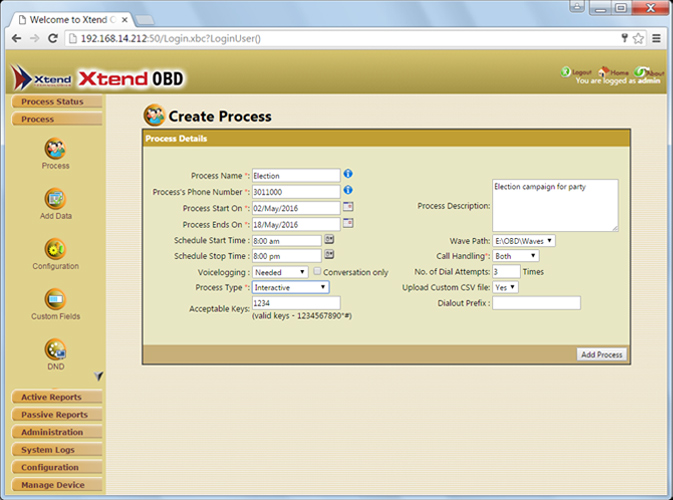This screenshot has width=673, height=500.
Task: Open the Chrome hamburger menu
Action: click(x=656, y=39)
